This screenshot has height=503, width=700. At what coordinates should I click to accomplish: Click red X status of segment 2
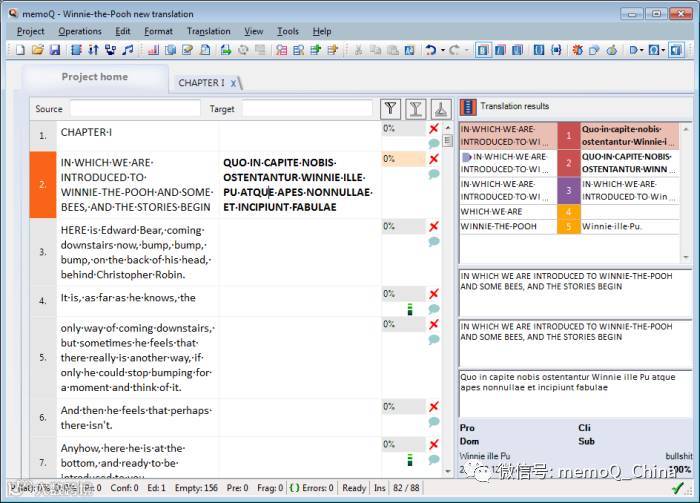433,158
